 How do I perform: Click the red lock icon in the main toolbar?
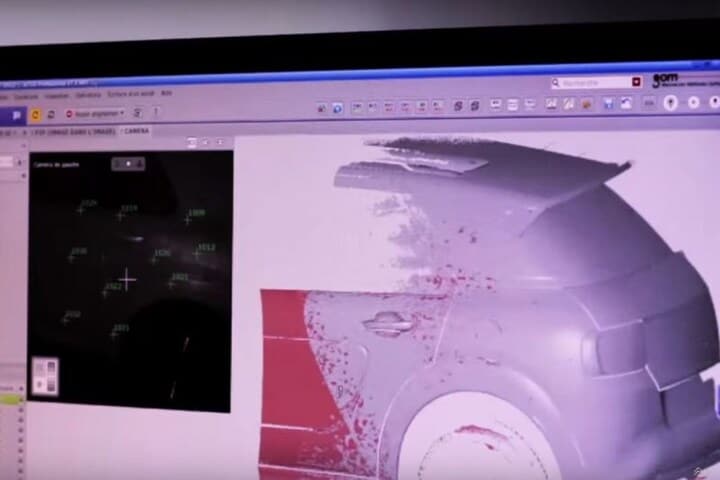[x=321, y=108]
